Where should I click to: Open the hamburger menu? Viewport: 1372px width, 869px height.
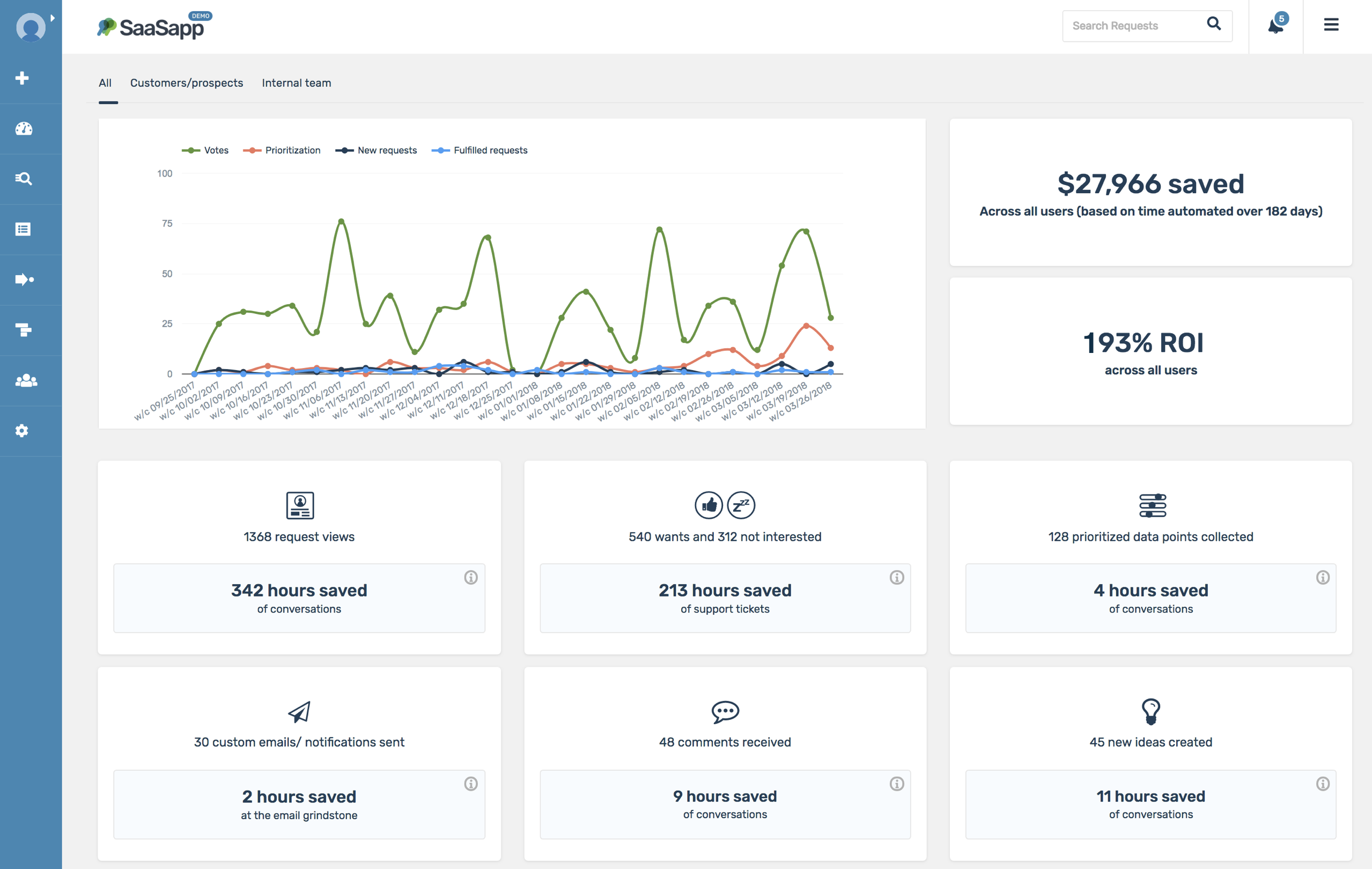(x=1331, y=25)
